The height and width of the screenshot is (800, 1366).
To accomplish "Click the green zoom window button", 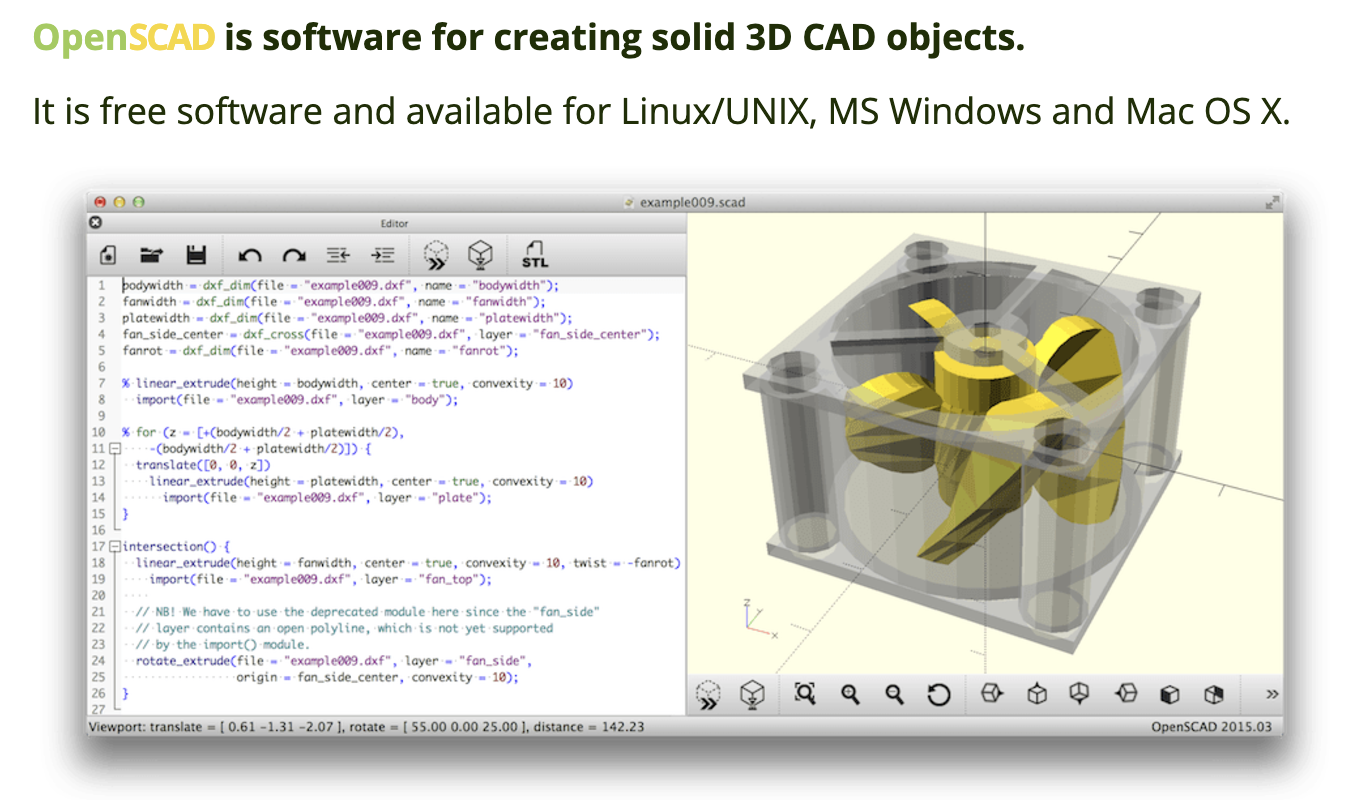I will tap(138, 201).
